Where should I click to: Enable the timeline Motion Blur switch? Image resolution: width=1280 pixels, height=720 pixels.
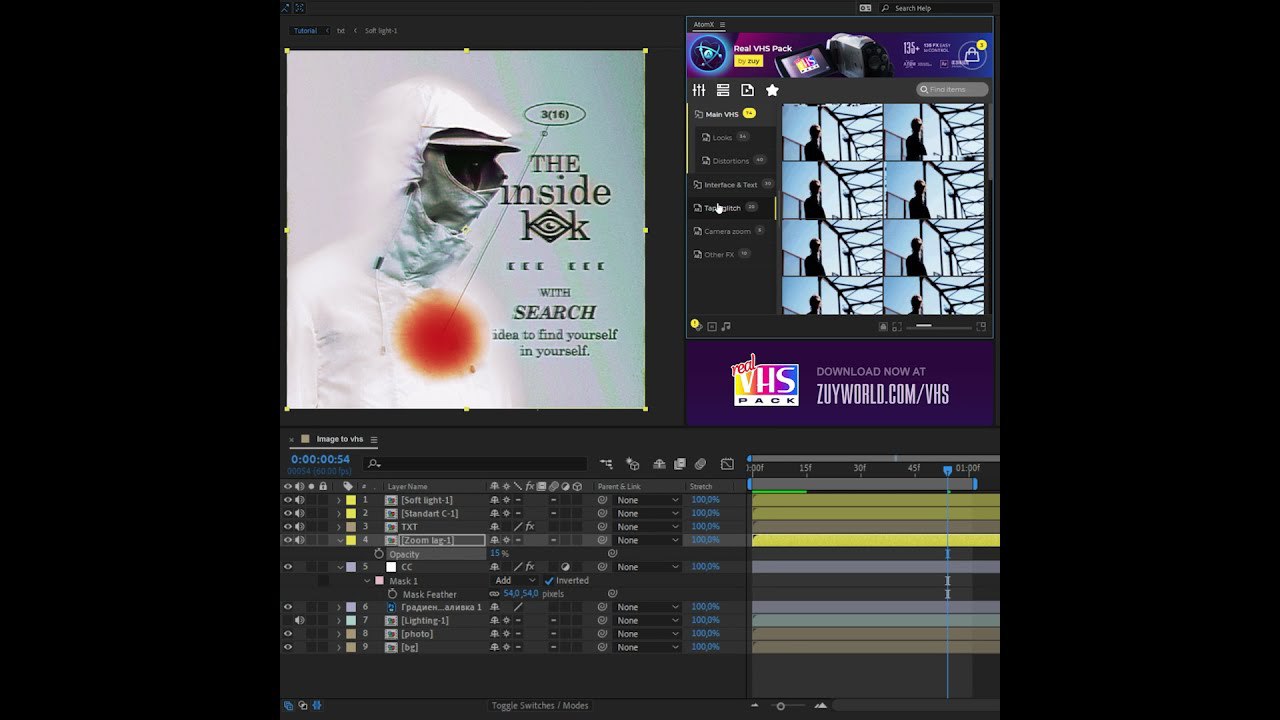700,464
